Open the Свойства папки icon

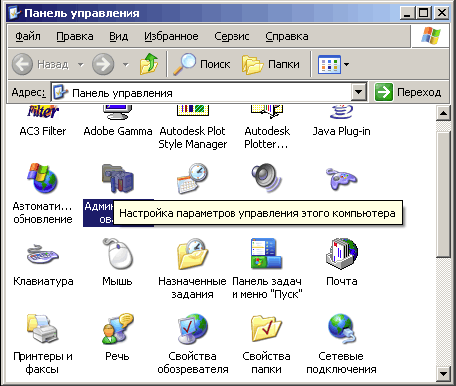click(267, 329)
